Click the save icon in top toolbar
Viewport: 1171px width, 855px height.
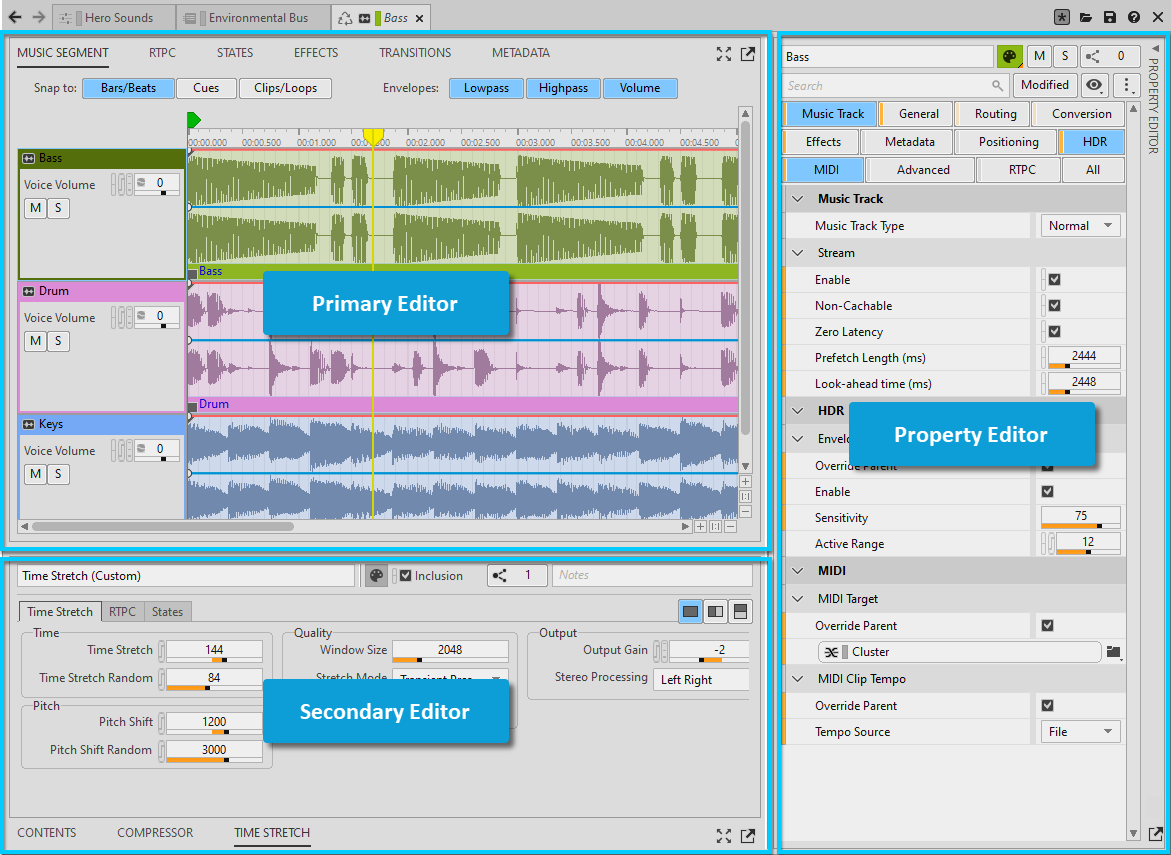point(1110,18)
